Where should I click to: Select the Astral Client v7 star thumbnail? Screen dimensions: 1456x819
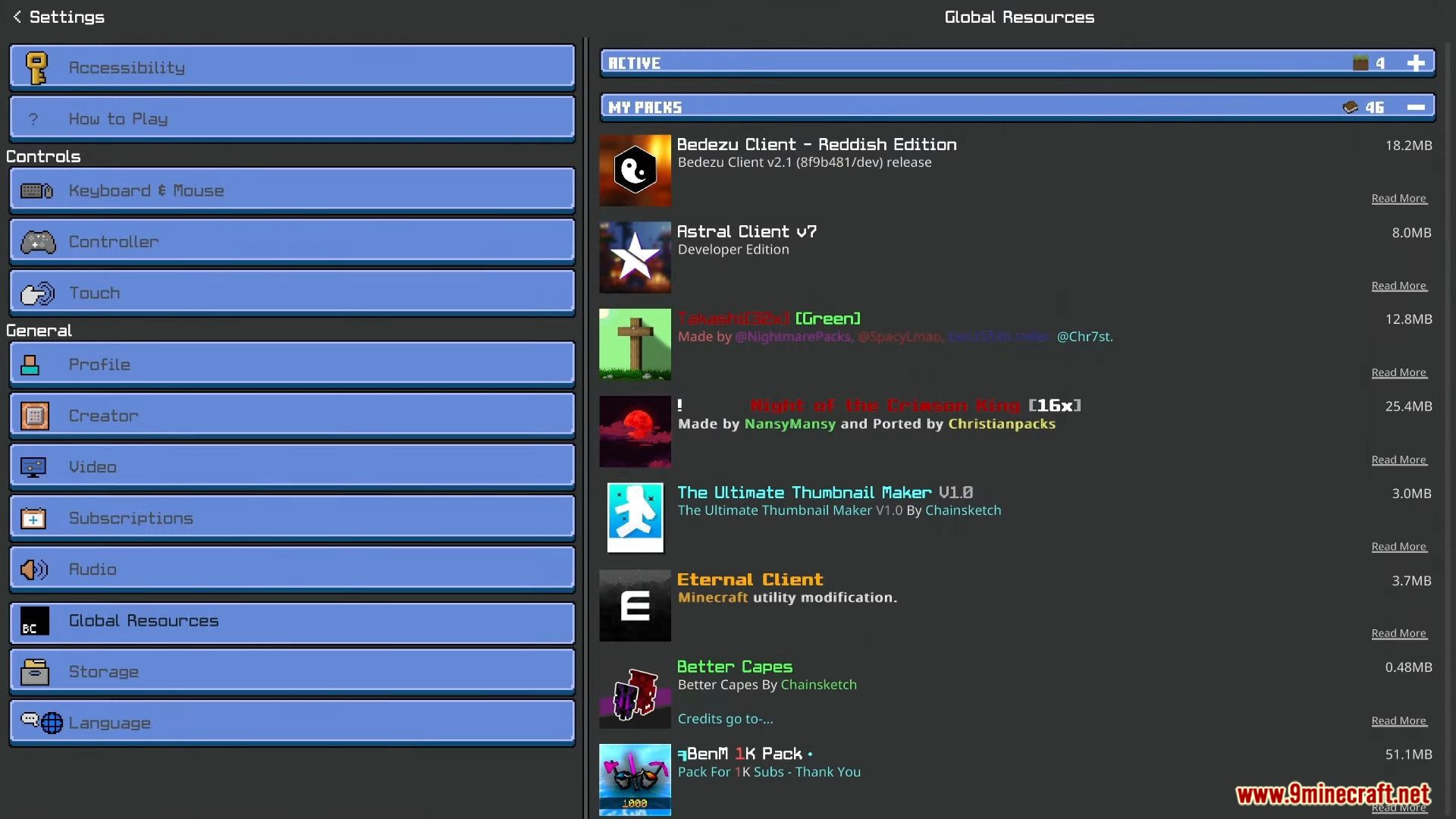coord(635,257)
